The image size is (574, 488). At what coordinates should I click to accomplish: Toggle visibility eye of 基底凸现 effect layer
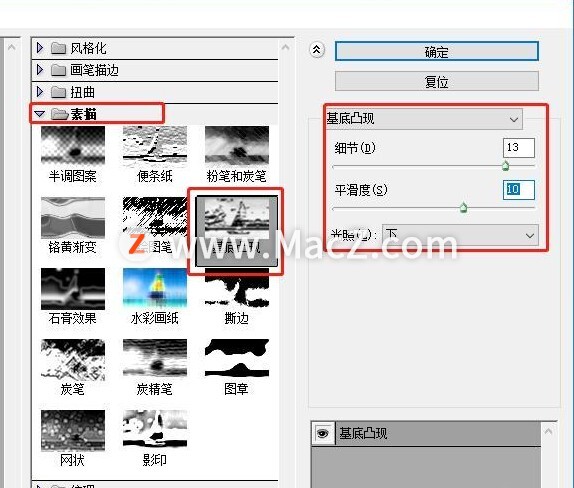coord(323,433)
